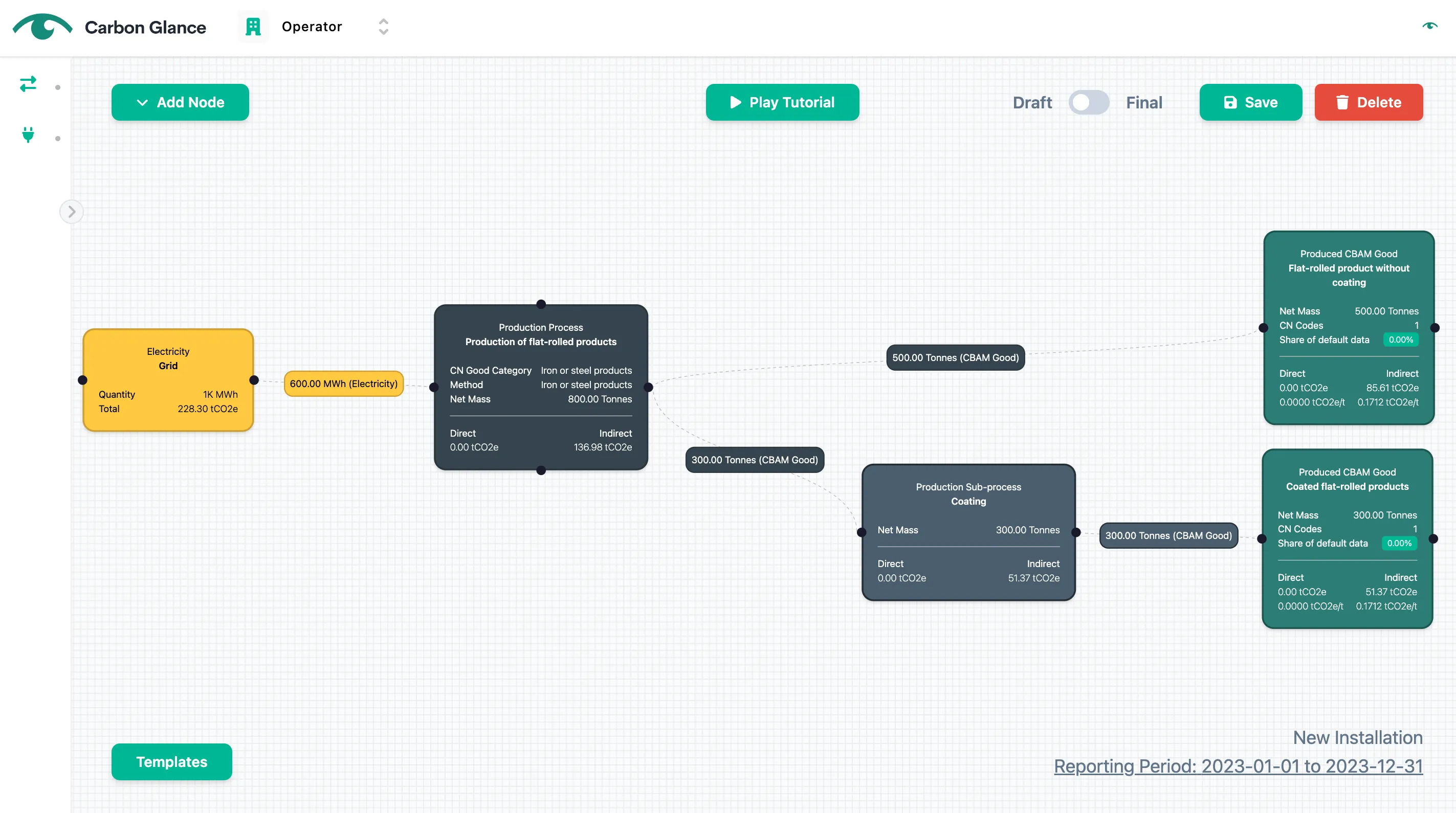
Task: Click the Carbon Glance eye logo
Action: tap(42, 27)
